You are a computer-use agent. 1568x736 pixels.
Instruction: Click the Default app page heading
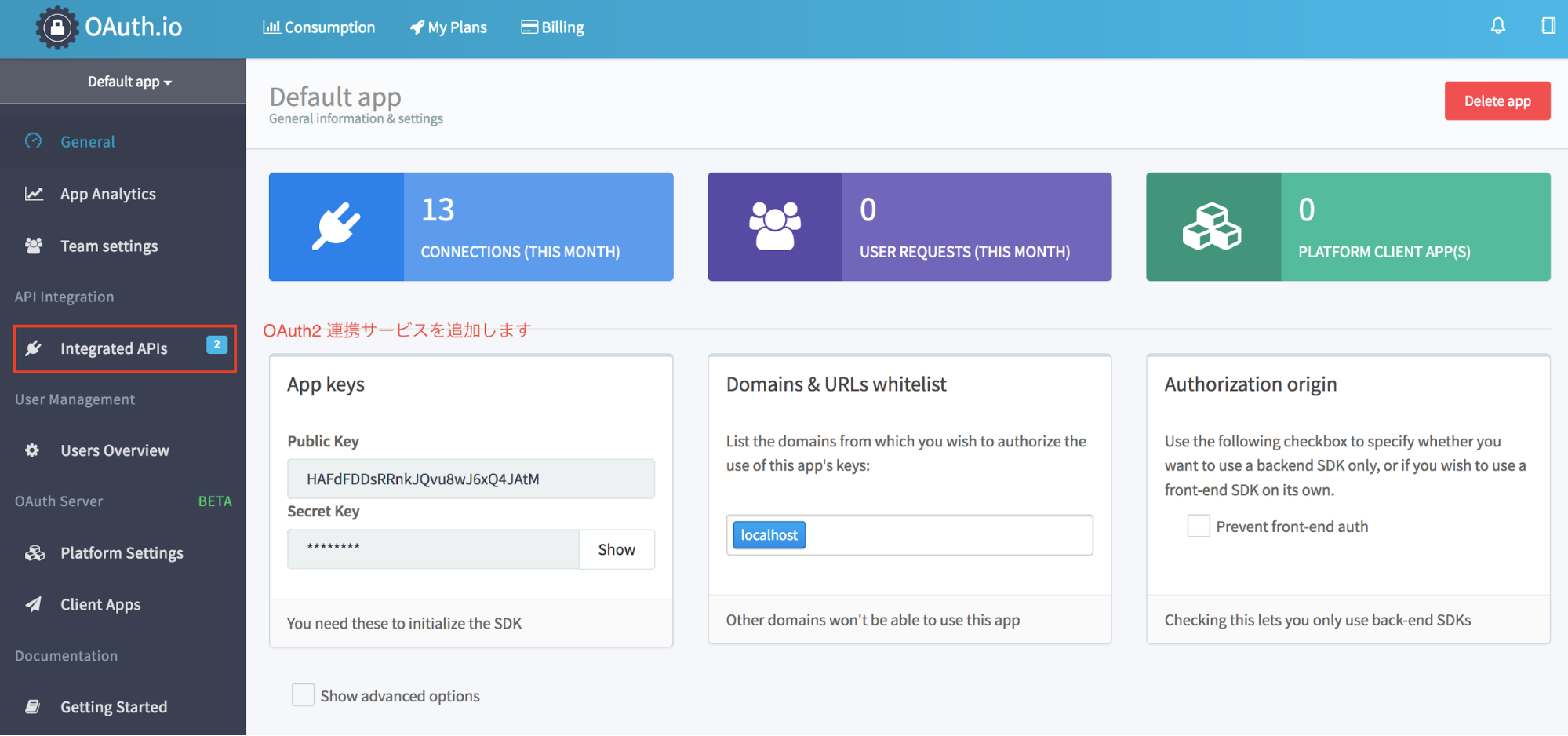335,97
